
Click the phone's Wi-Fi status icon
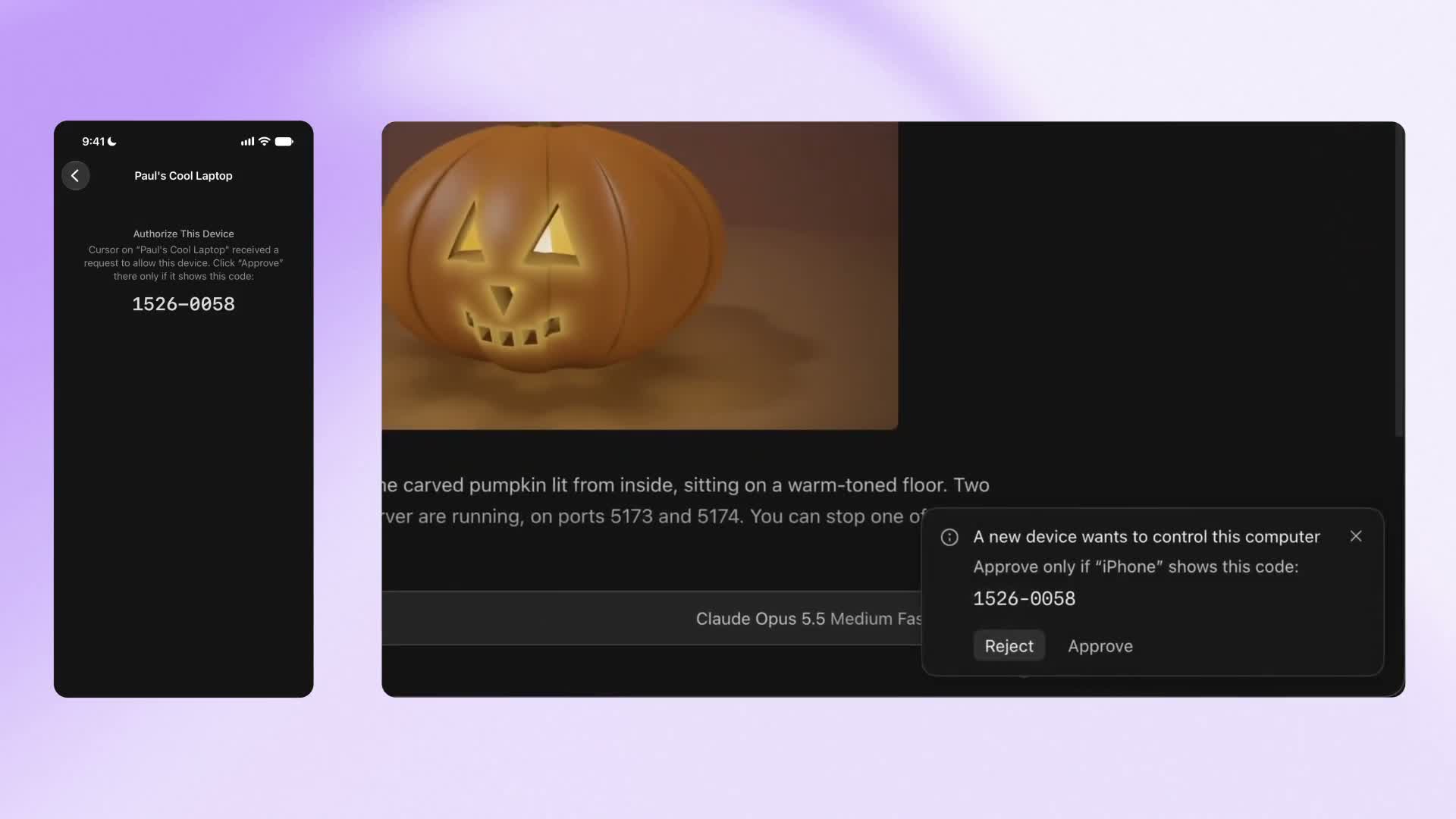[264, 141]
